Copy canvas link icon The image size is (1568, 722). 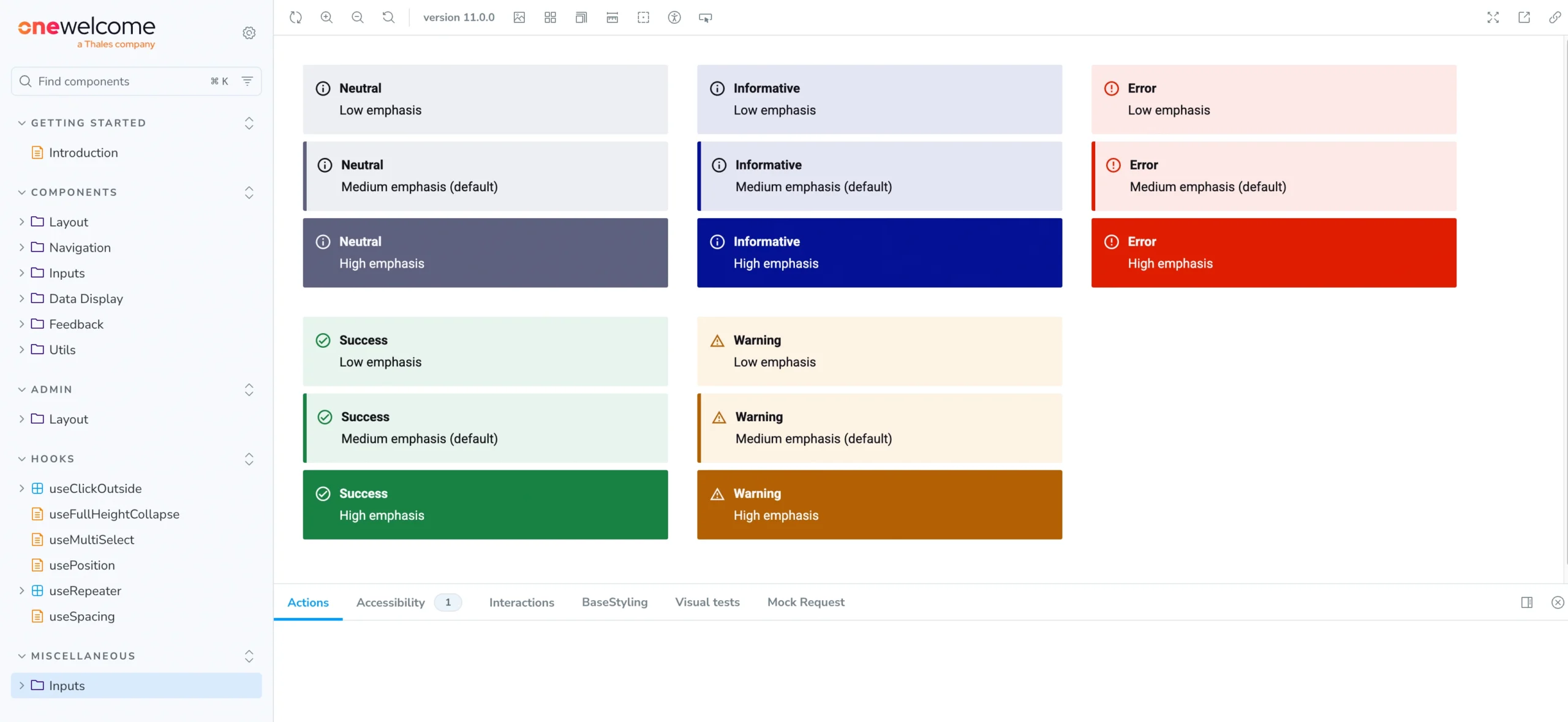coord(1555,17)
